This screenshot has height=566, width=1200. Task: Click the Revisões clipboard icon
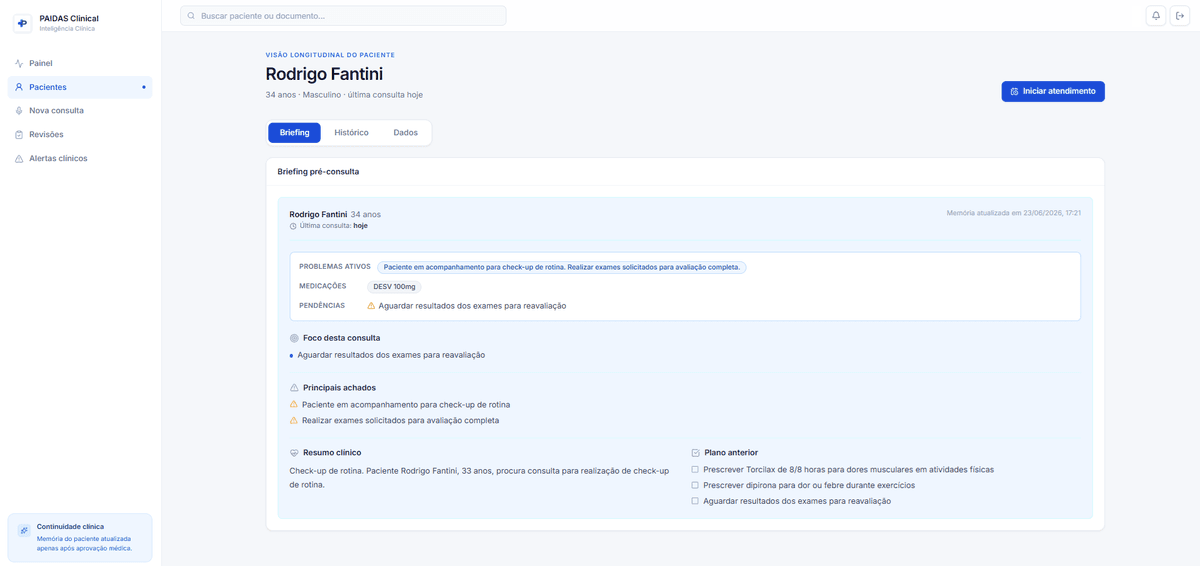point(19,135)
